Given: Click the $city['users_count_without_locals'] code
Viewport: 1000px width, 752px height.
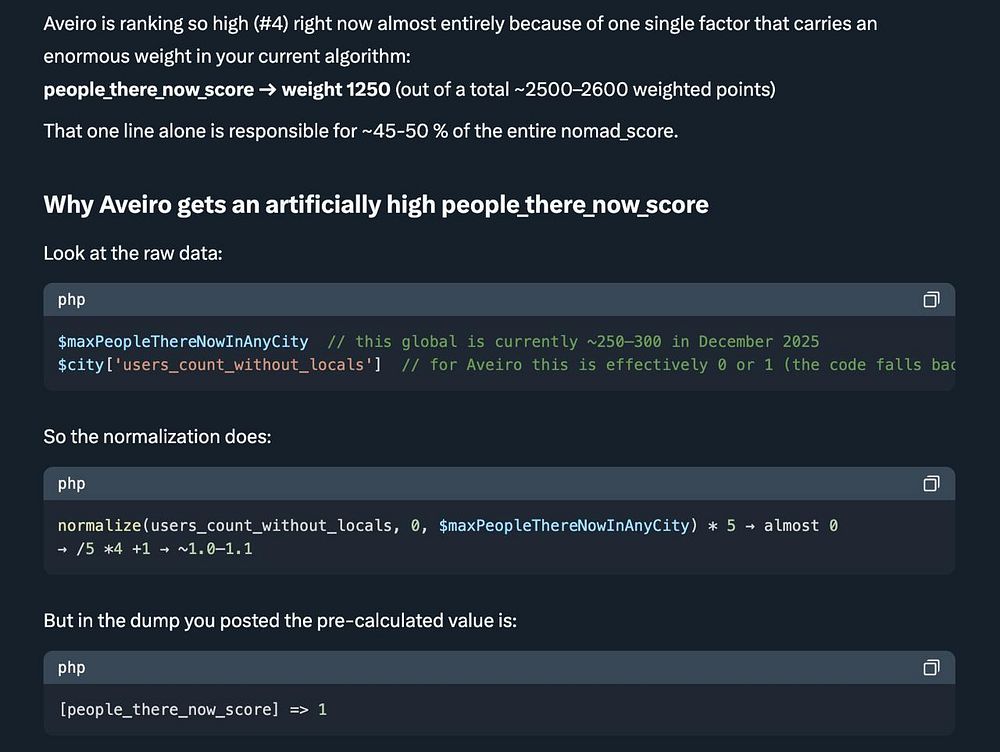Looking at the screenshot, I should (x=219, y=365).
